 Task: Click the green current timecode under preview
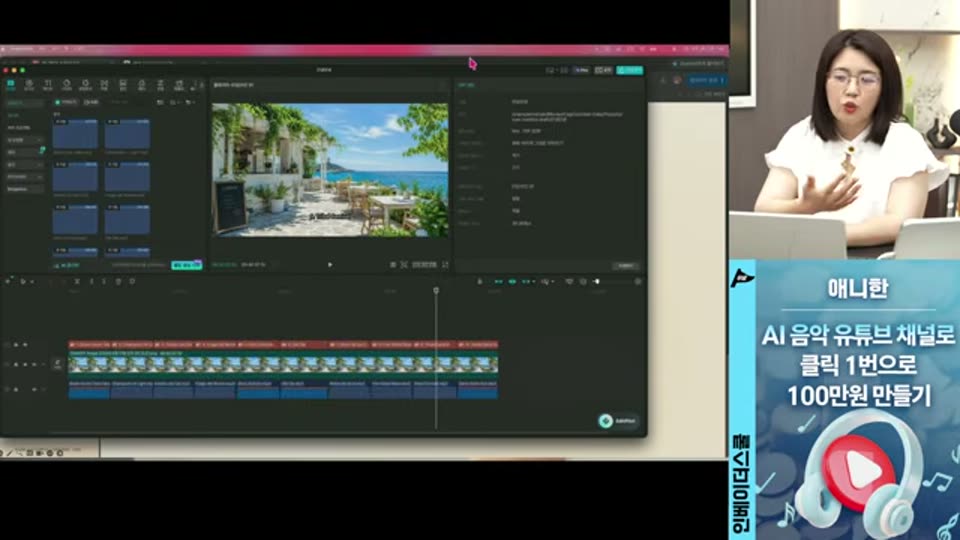224,264
